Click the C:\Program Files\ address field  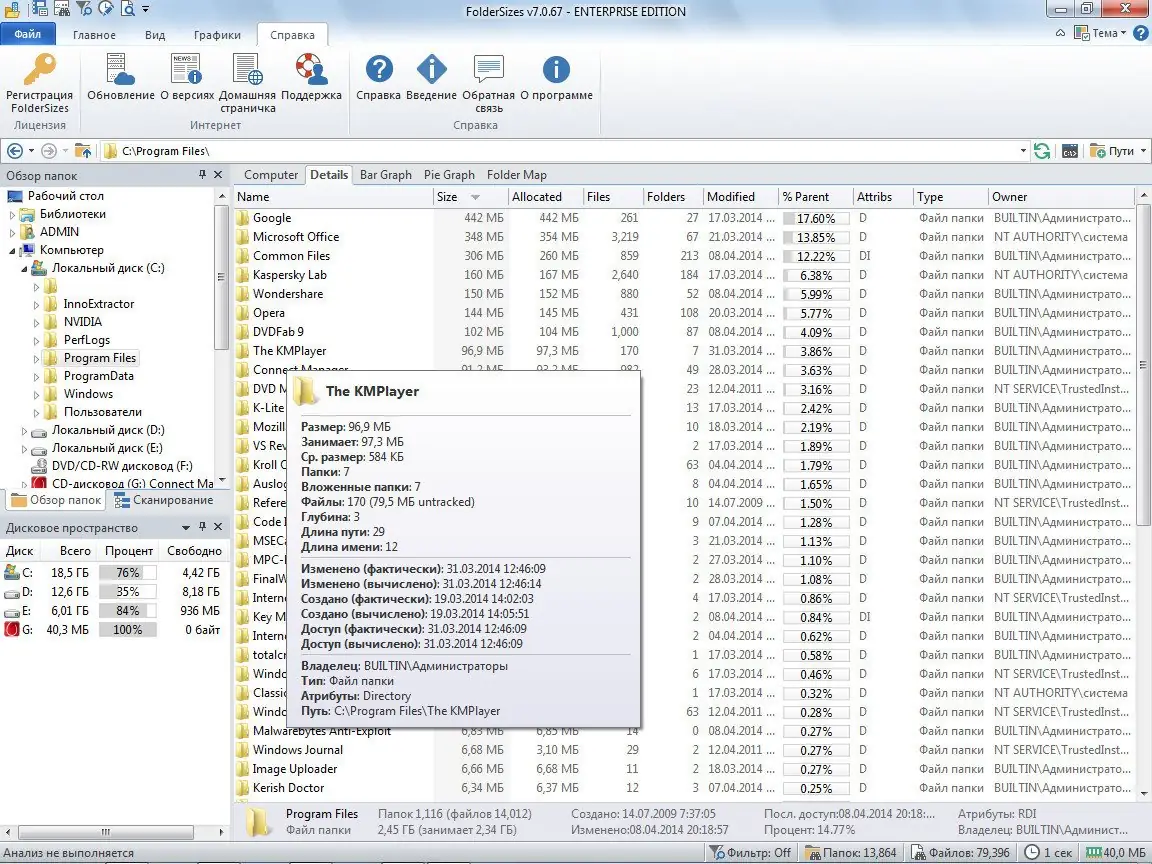pyautogui.click(x=562, y=151)
